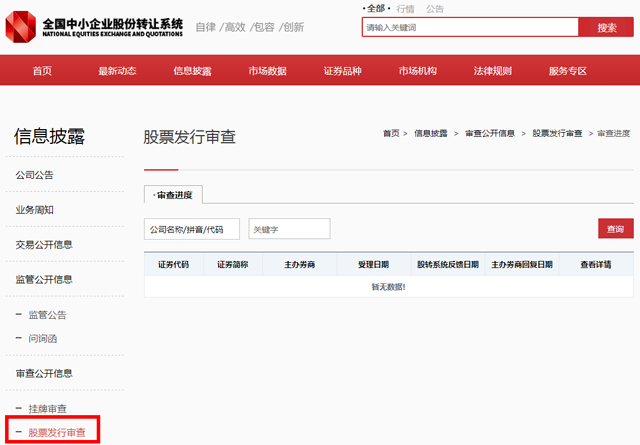The height and width of the screenshot is (445, 640).
Task: Open the 服务专区 navigation menu
Action: coord(567,71)
